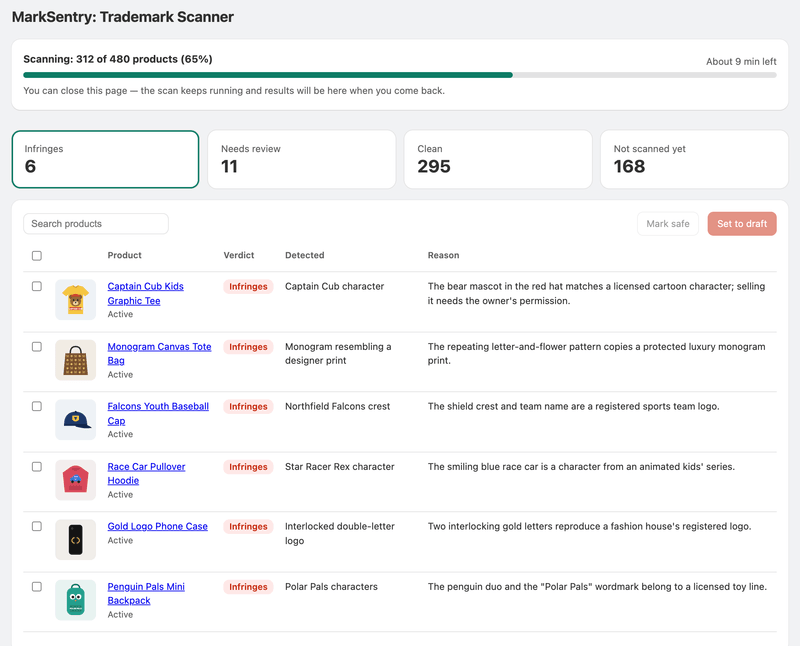Select the Captain Cub Kids Graphic Tee row checkbox
Screen dimensions: 800x646
click(37, 286)
